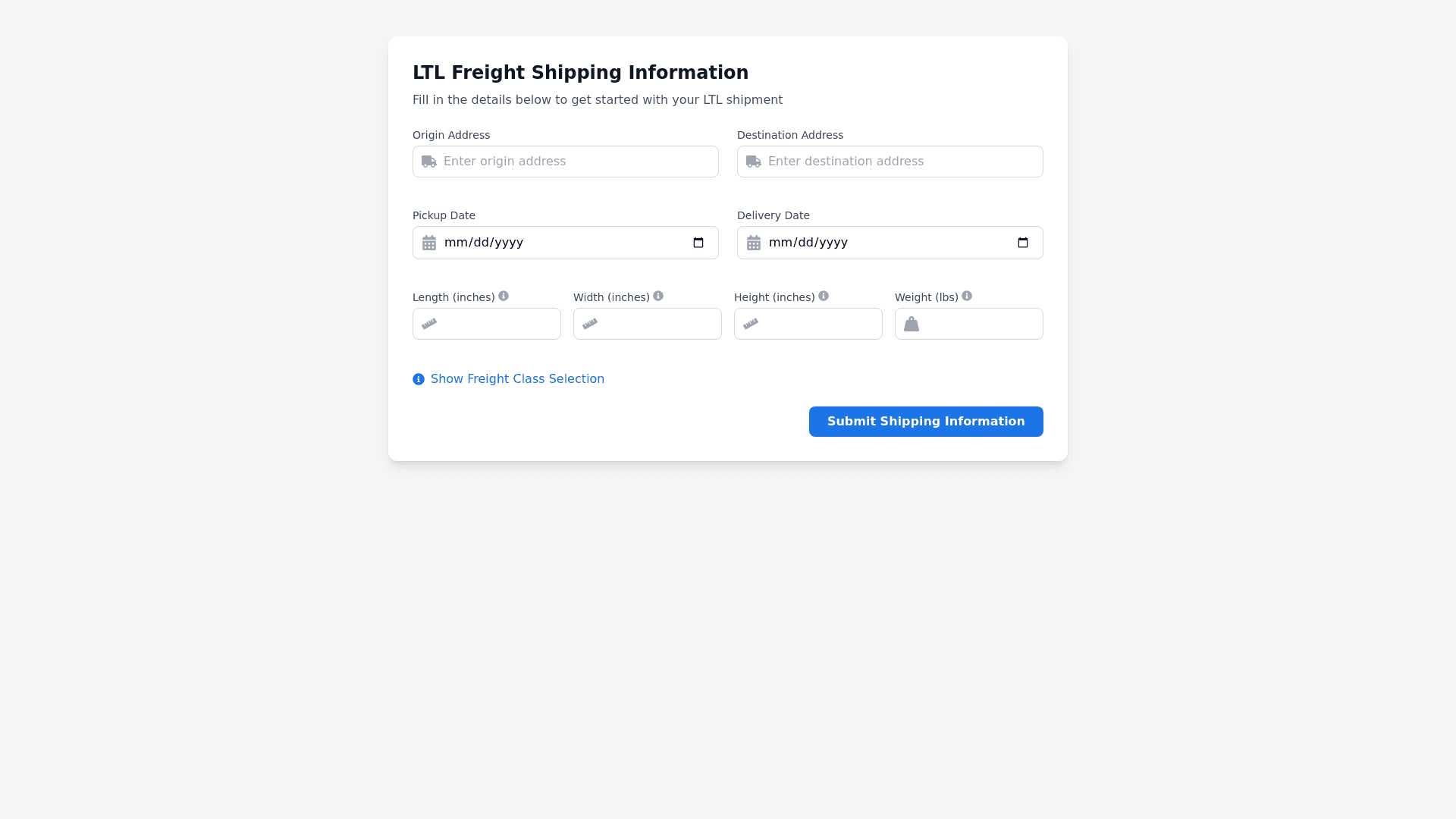Click the Width info tooltip icon
The height and width of the screenshot is (819, 1456).
(x=658, y=297)
